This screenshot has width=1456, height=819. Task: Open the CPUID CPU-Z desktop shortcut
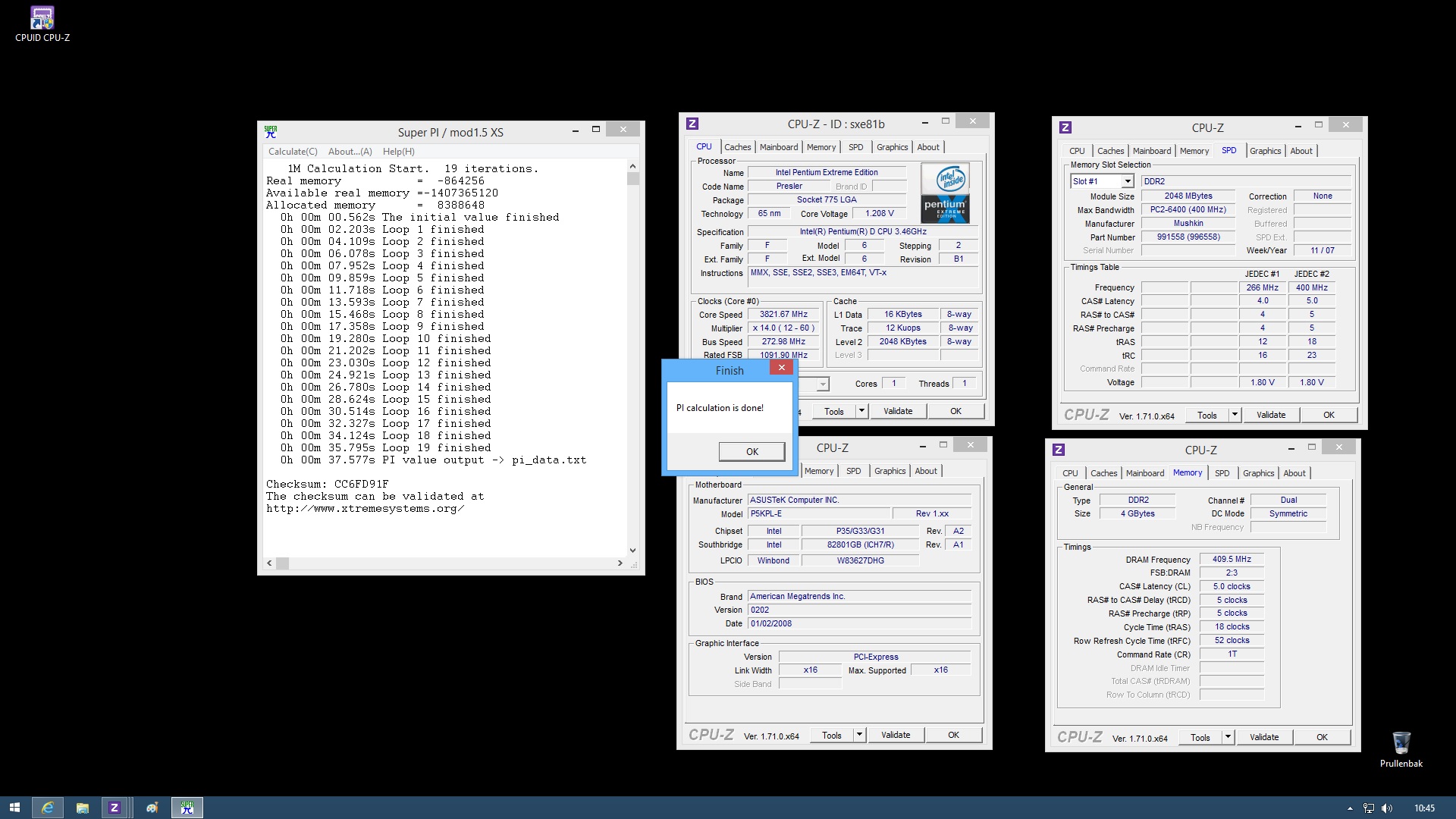pyautogui.click(x=42, y=24)
